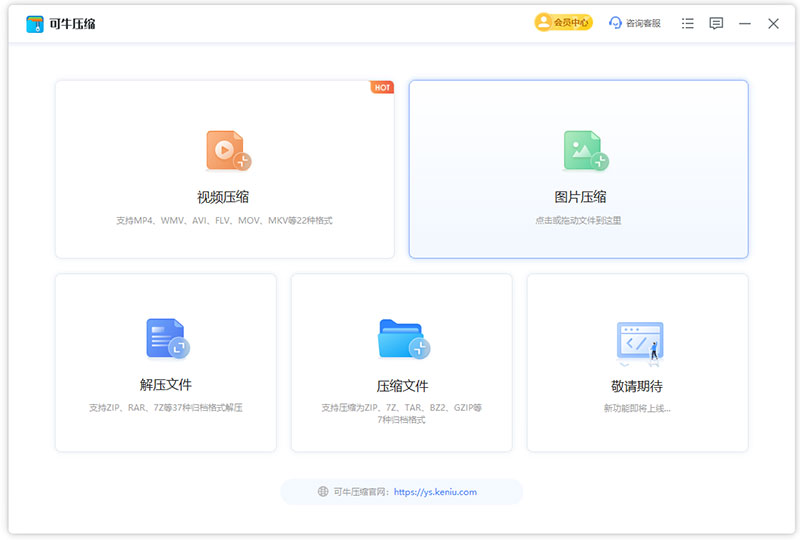Click the blue extract file document icon
The image size is (800, 540).
point(168,338)
